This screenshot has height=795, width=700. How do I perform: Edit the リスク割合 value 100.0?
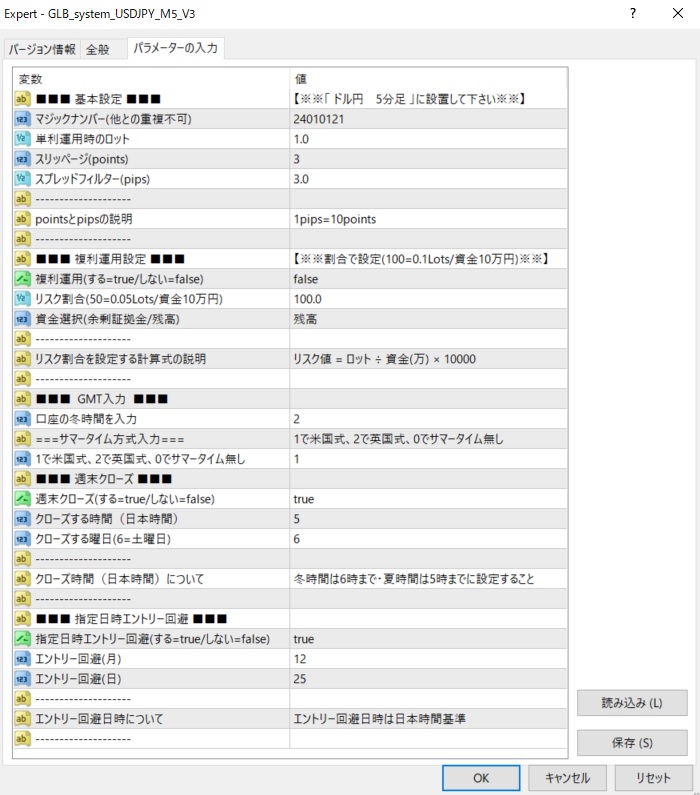click(x=428, y=299)
